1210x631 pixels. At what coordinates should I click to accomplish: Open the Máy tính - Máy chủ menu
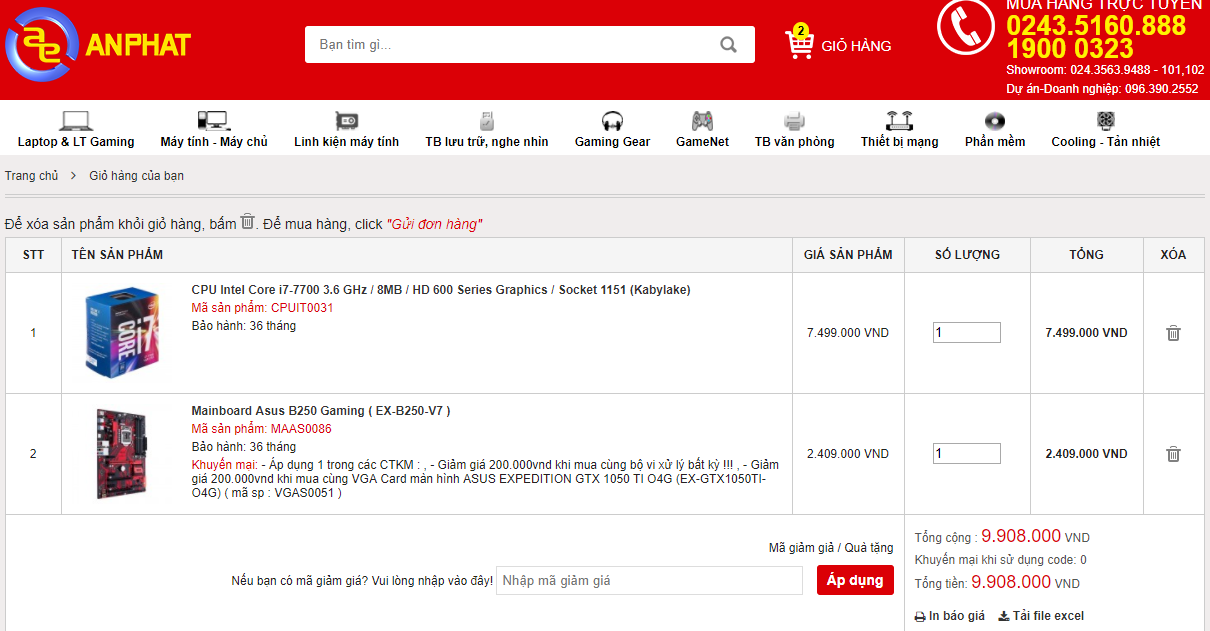click(214, 142)
